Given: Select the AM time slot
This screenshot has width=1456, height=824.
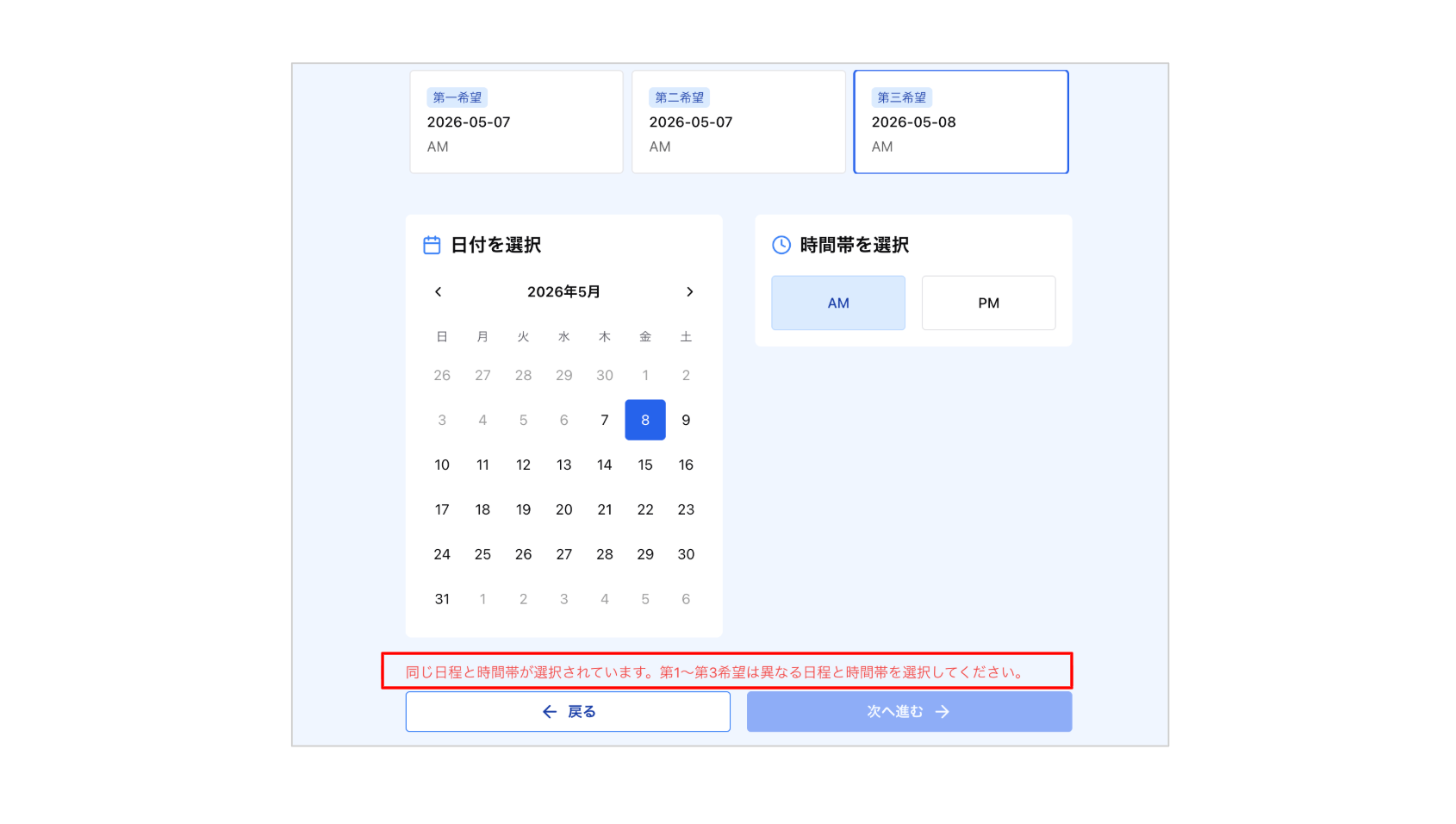Looking at the screenshot, I should (838, 303).
